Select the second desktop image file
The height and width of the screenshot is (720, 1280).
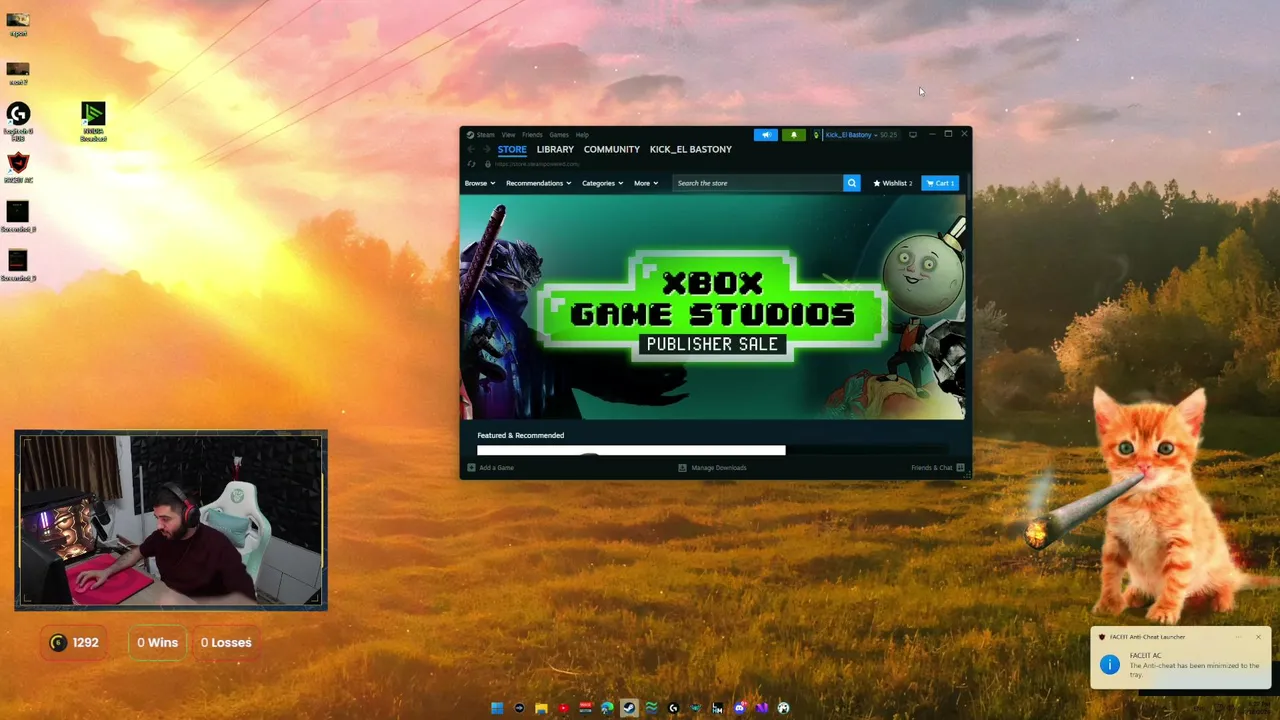coord(18,73)
